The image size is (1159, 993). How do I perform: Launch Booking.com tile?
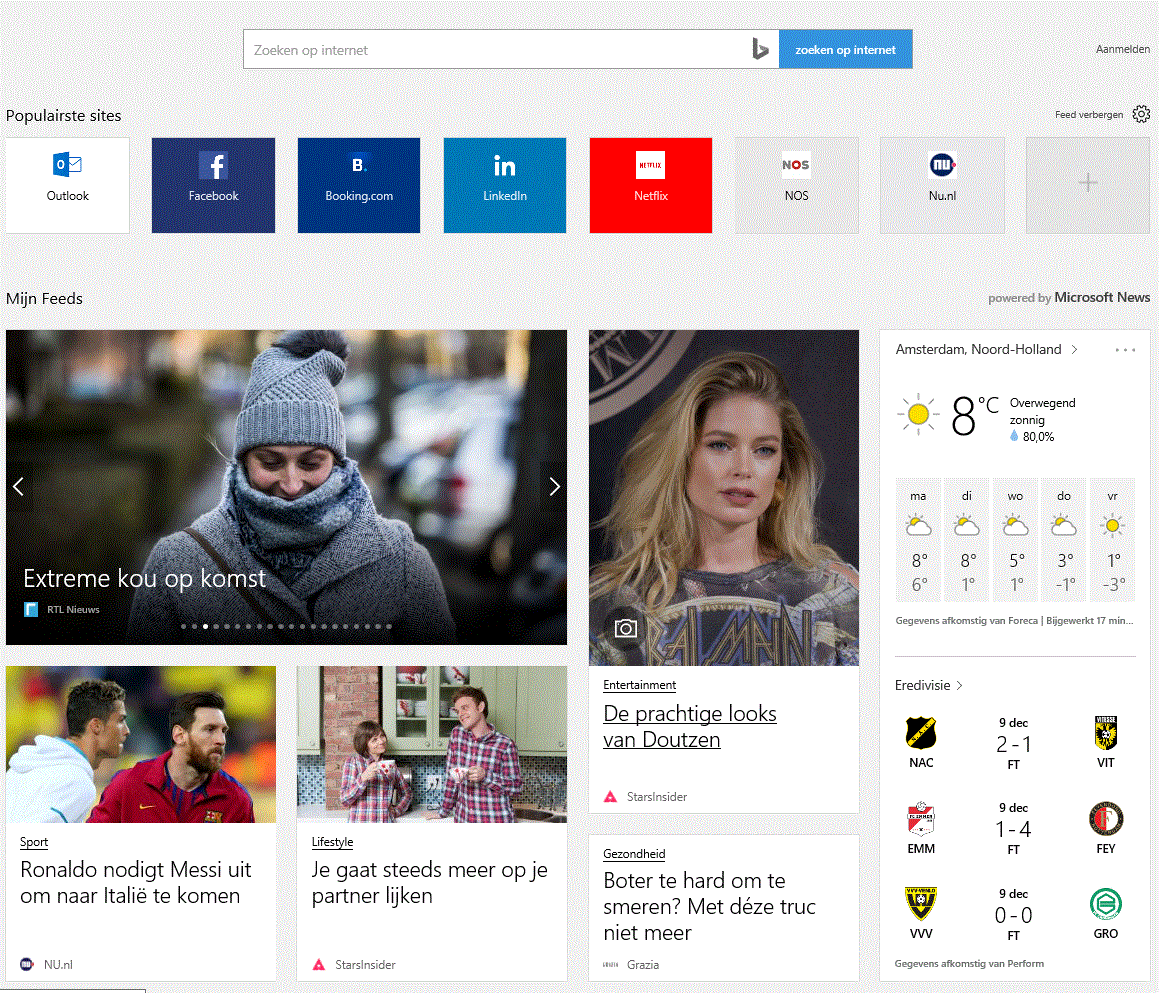358,185
